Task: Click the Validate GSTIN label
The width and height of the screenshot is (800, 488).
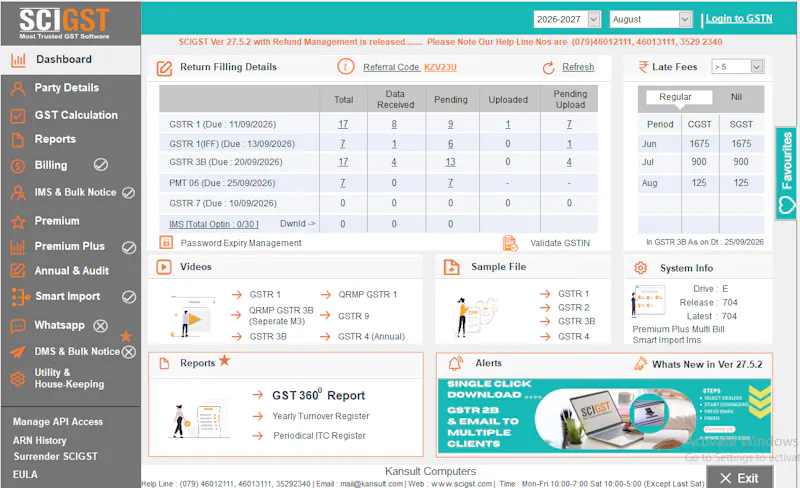Action: point(560,243)
